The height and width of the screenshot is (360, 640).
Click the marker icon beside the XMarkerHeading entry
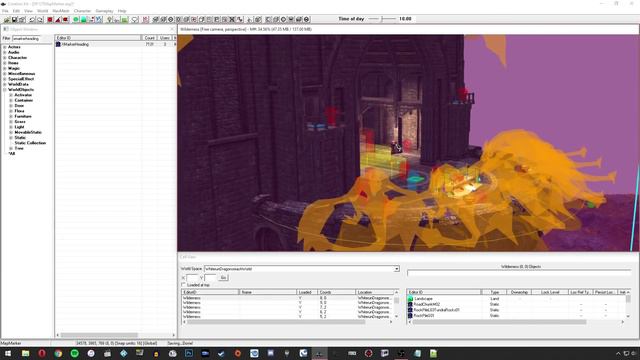(x=58, y=44)
